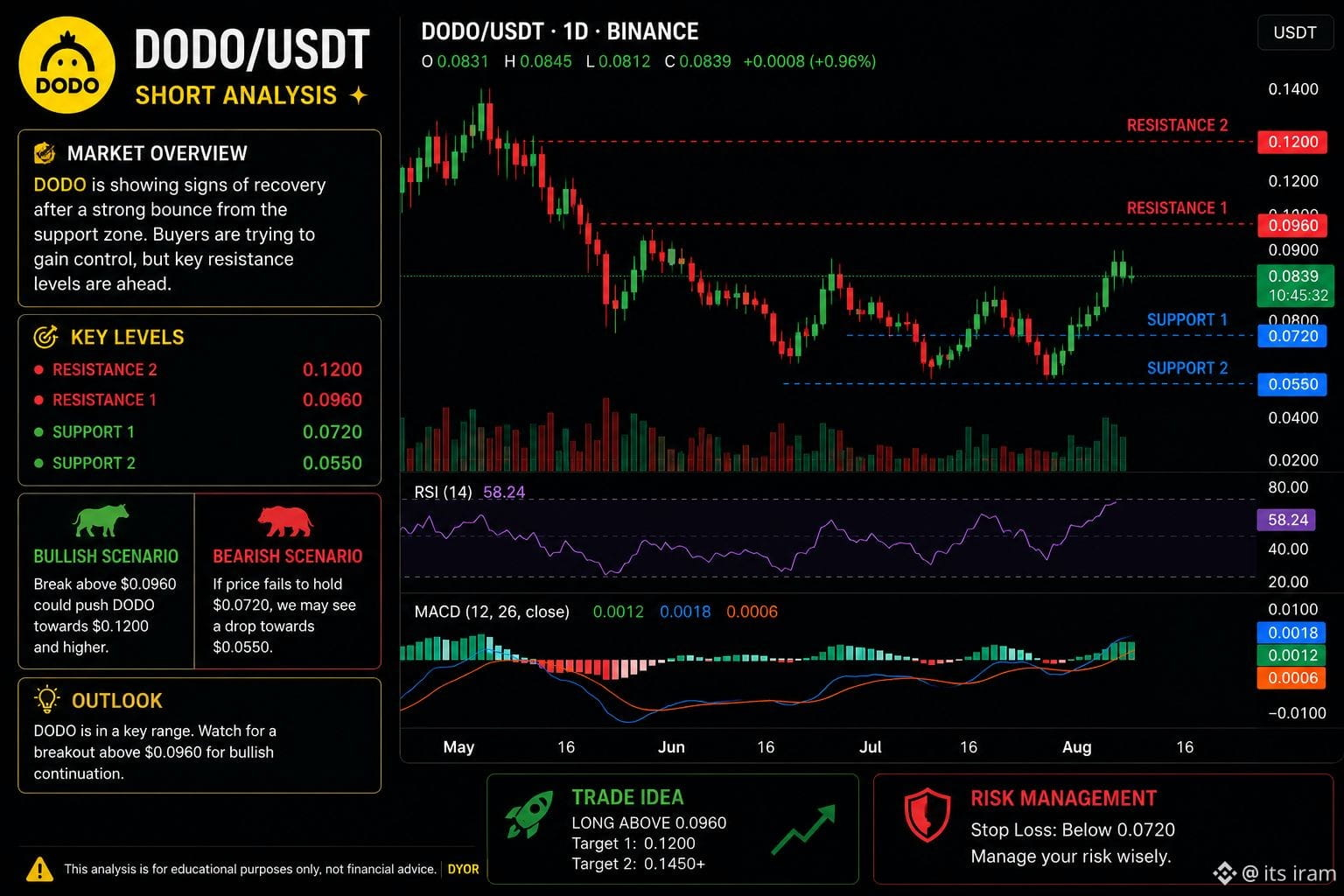
Task: Click the RSI (14) indicator label
Action: tap(443, 492)
